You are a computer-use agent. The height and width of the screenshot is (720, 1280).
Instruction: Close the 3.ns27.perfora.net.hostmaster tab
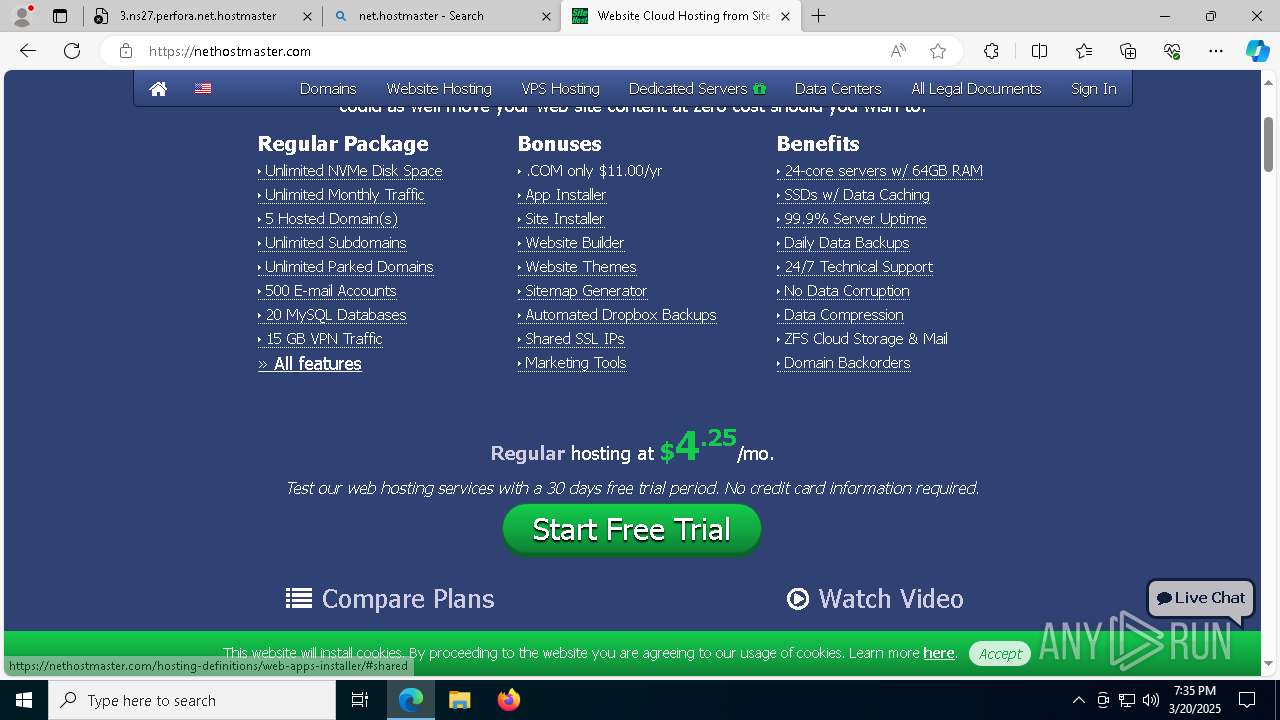pos(307,16)
